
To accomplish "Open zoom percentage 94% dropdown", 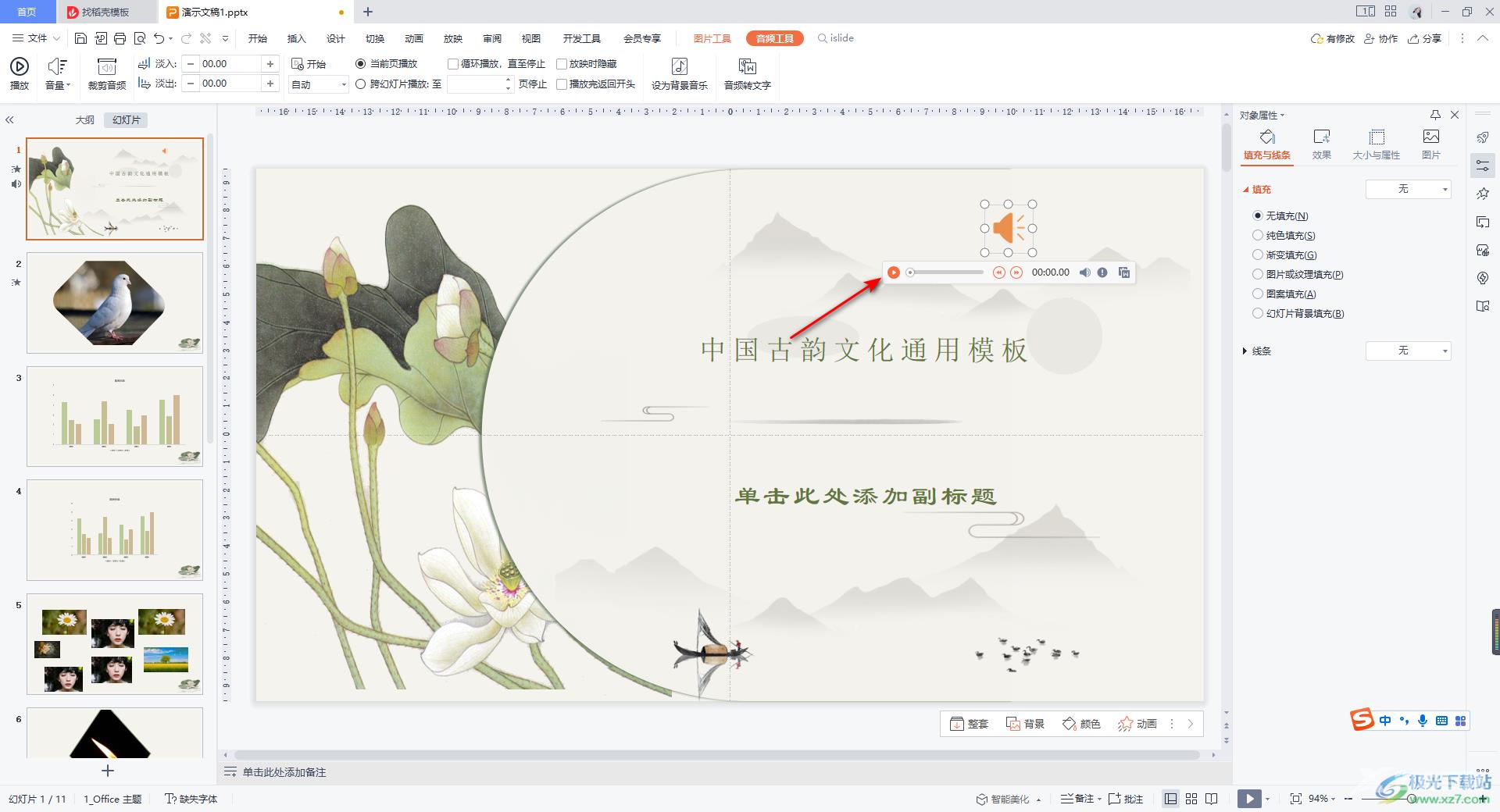I will click(x=1322, y=799).
